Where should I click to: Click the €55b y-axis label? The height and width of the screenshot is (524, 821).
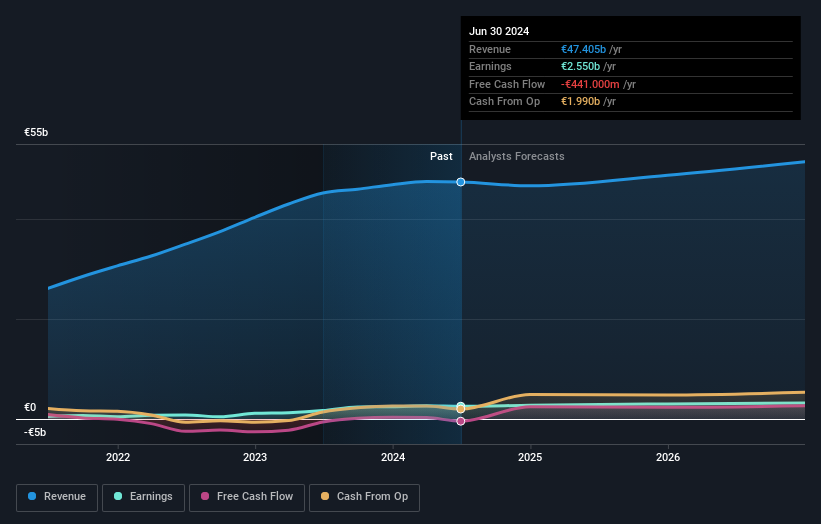[x=36, y=132]
